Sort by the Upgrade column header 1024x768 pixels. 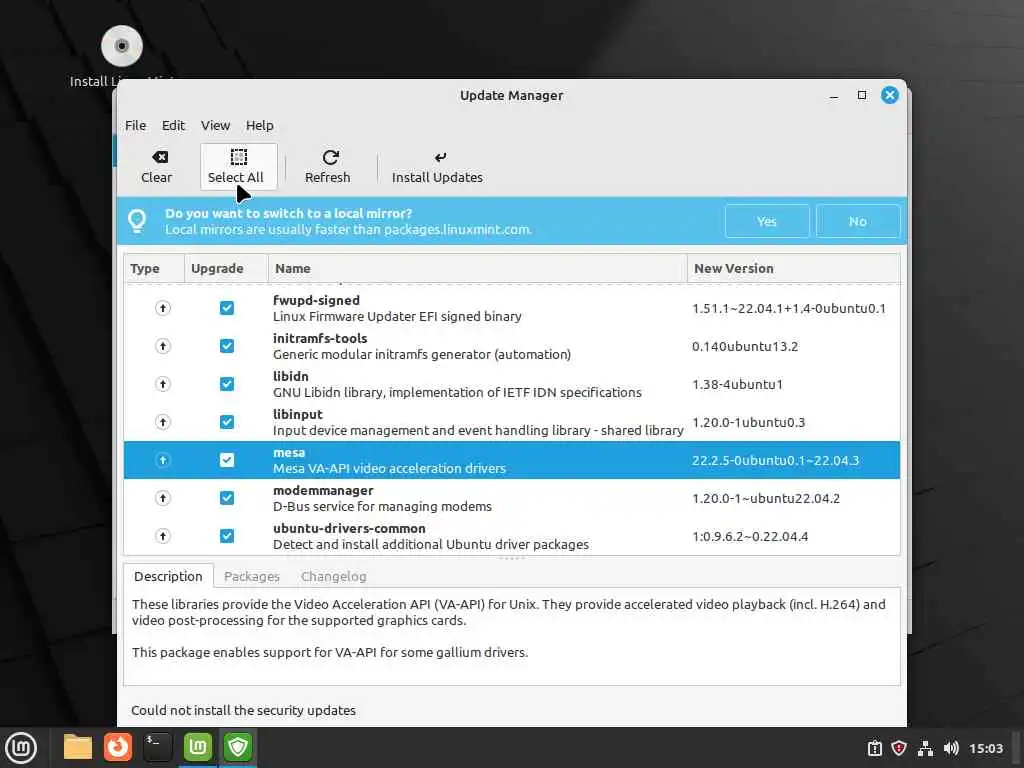point(226,268)
